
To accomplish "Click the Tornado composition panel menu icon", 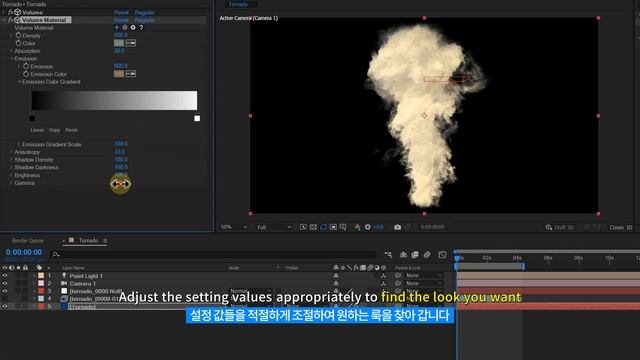I will (x=105, y=241).
